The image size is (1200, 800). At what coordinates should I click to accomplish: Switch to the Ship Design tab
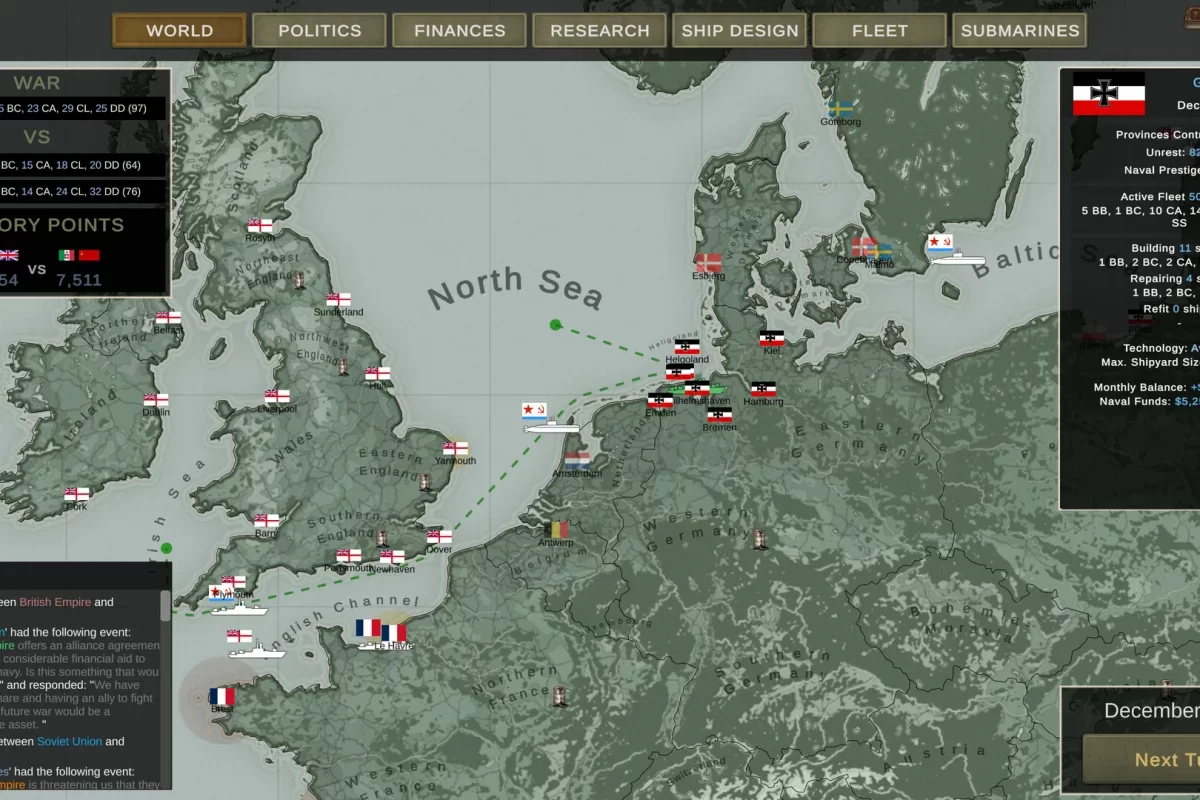(x=740, y=30)
